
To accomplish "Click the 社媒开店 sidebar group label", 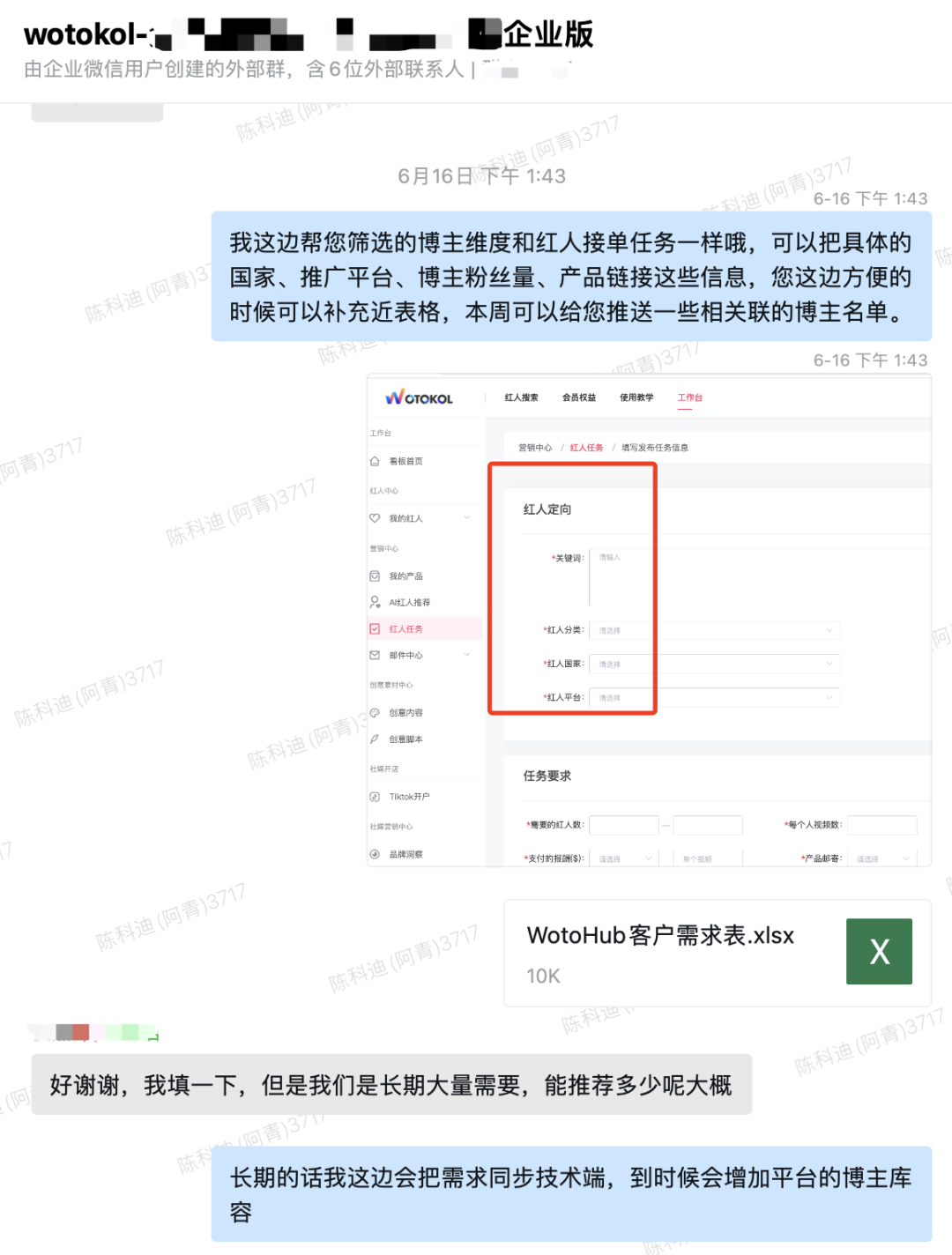I will point(384,769).
